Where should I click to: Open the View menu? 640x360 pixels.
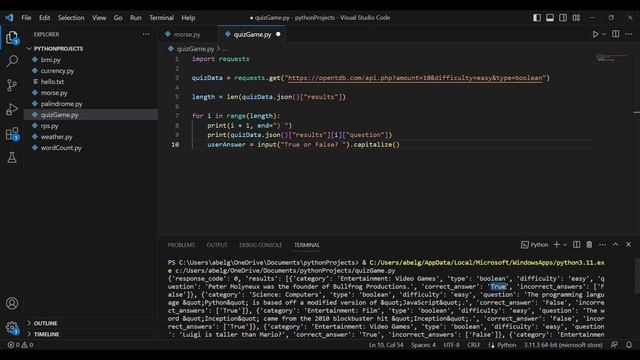(x=99, y=18)
